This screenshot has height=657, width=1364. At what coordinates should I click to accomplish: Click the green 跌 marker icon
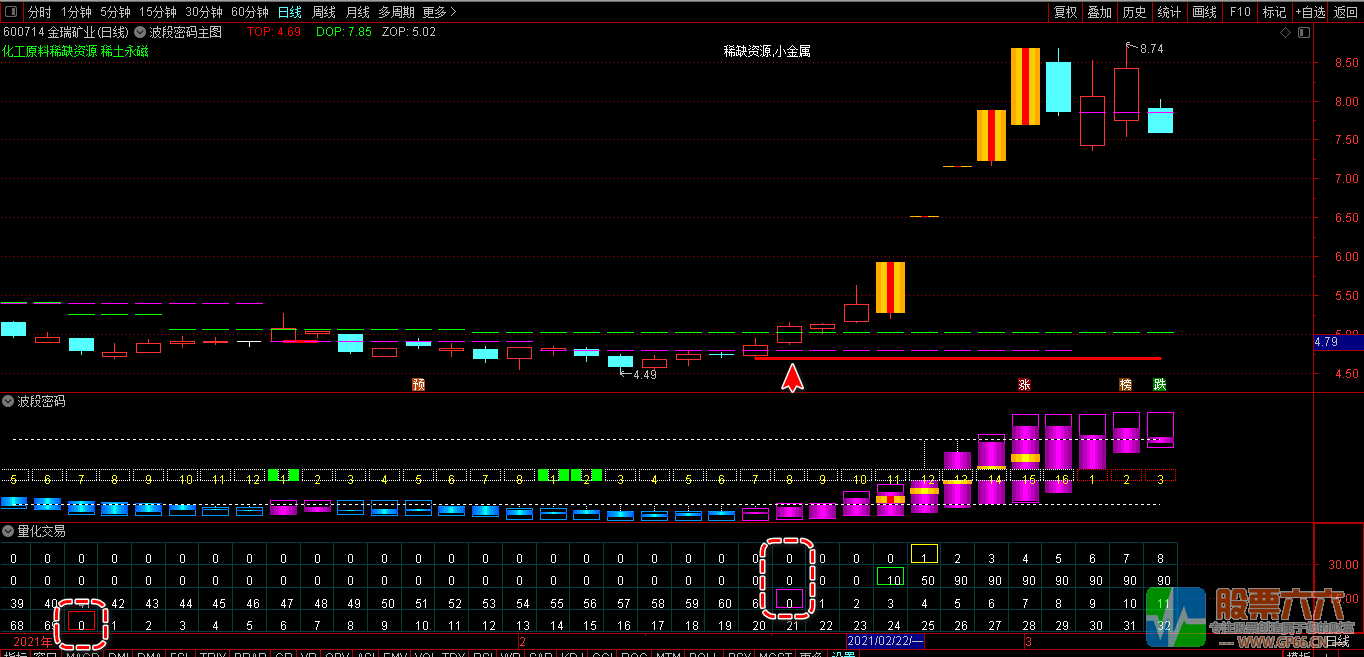click(x=1159, y=384)
